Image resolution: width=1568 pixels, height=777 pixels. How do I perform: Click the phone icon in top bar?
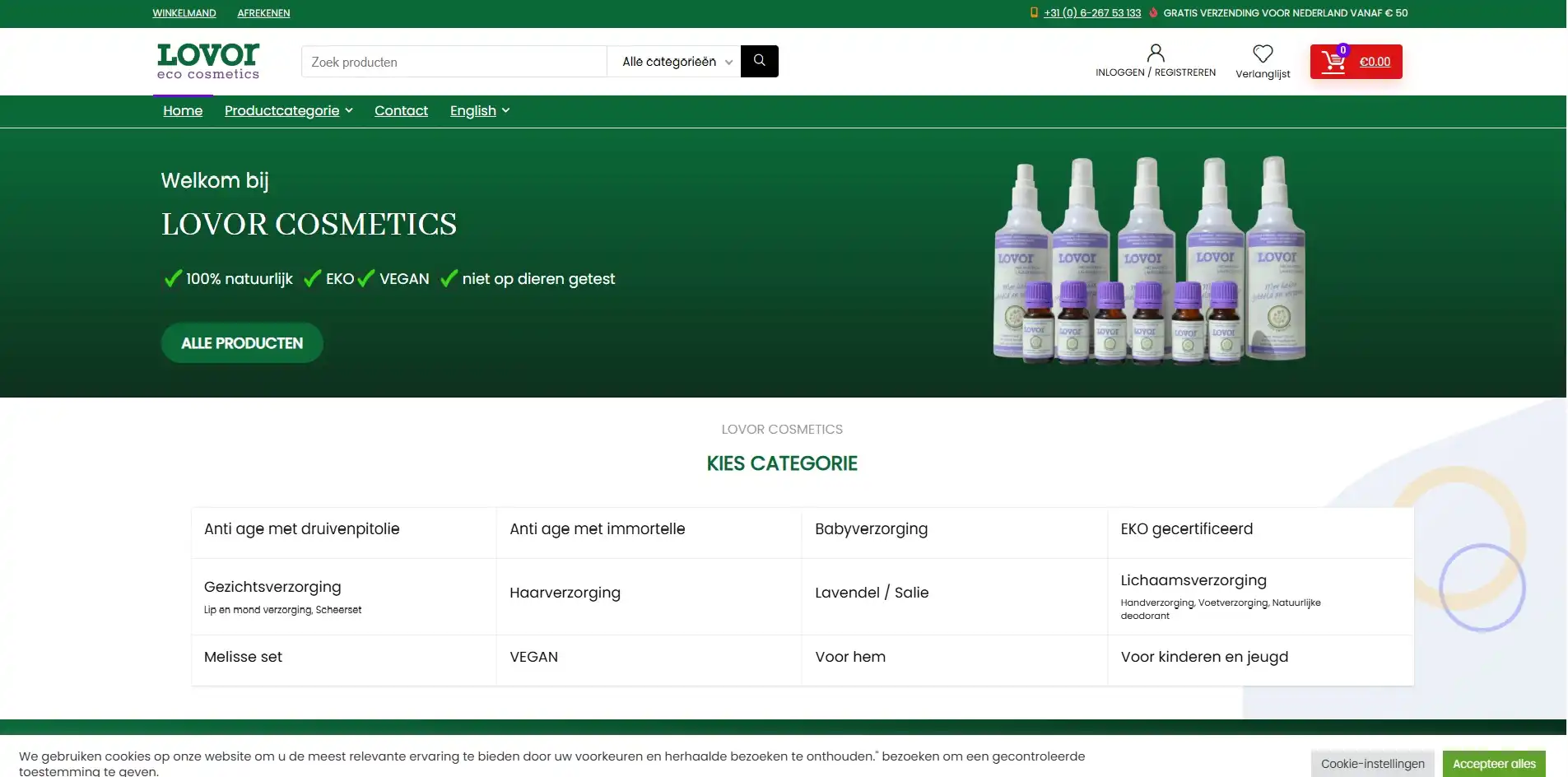point(1034,13)
